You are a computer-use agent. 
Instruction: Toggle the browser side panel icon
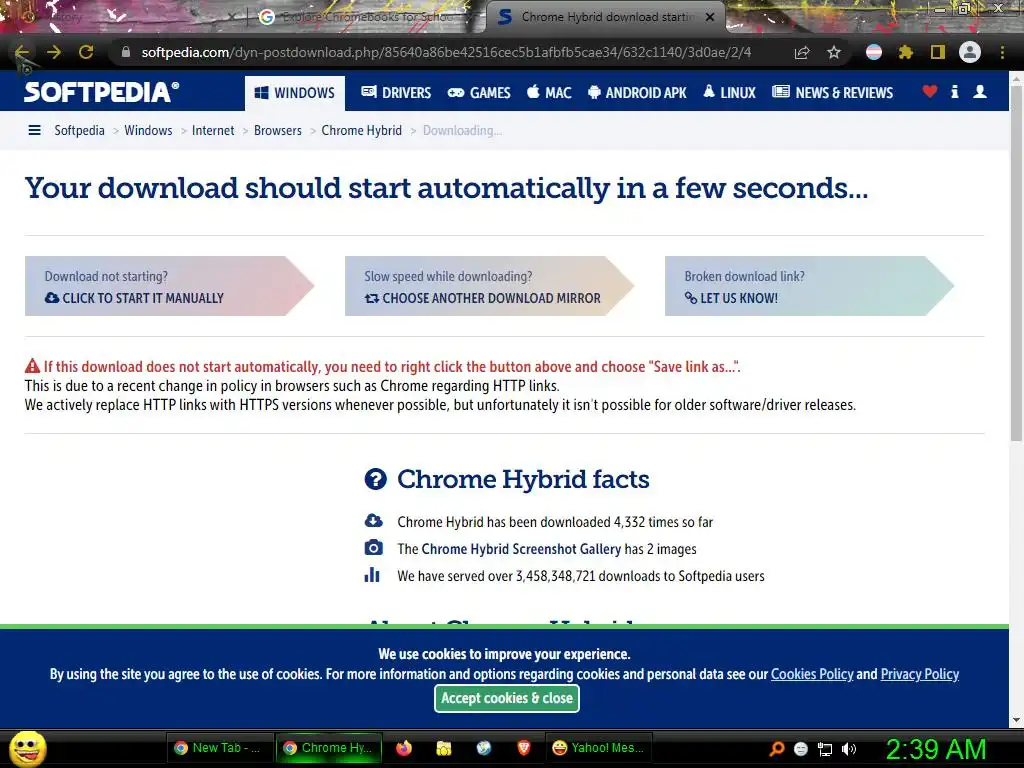click(x=938, y=52)
